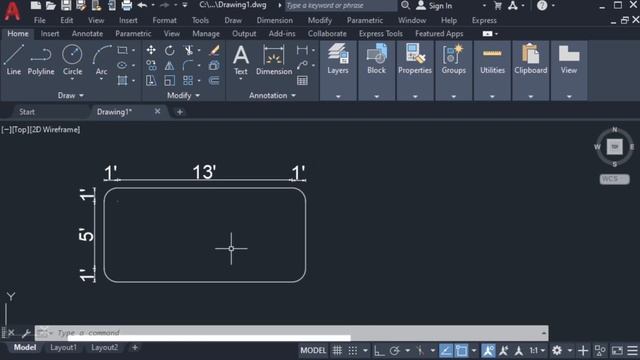Add a new drawing tab
Screen dimensions: 640x360
(x=180, y=112)
